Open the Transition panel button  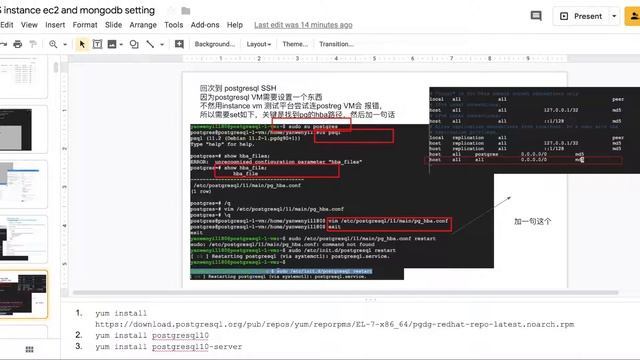point(336,44)
